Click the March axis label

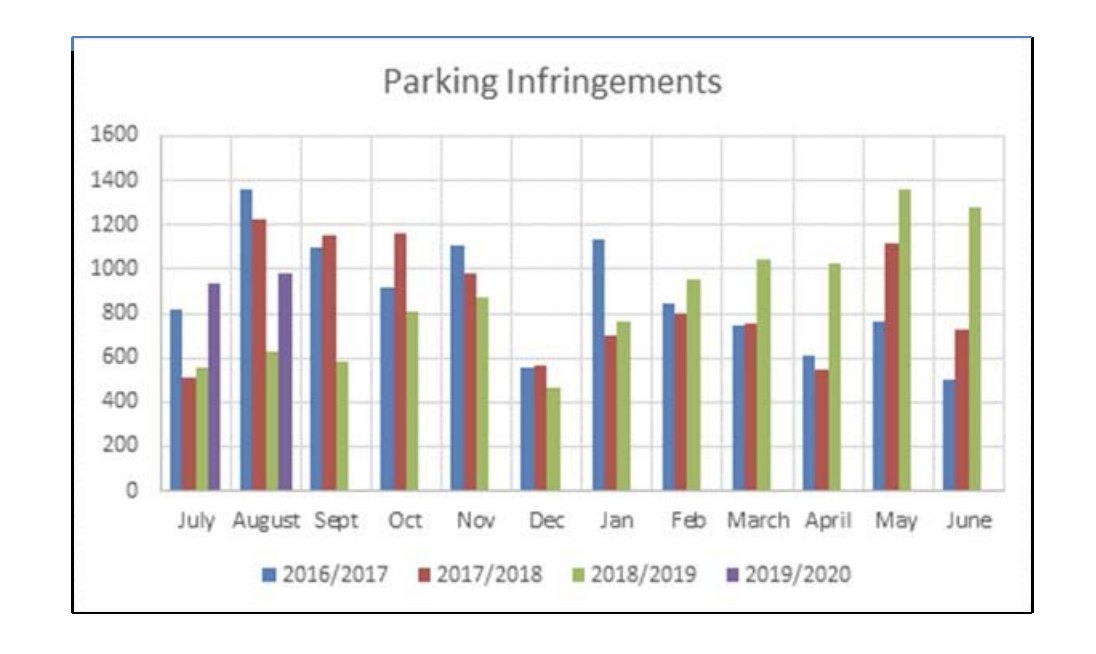[758, 521]
